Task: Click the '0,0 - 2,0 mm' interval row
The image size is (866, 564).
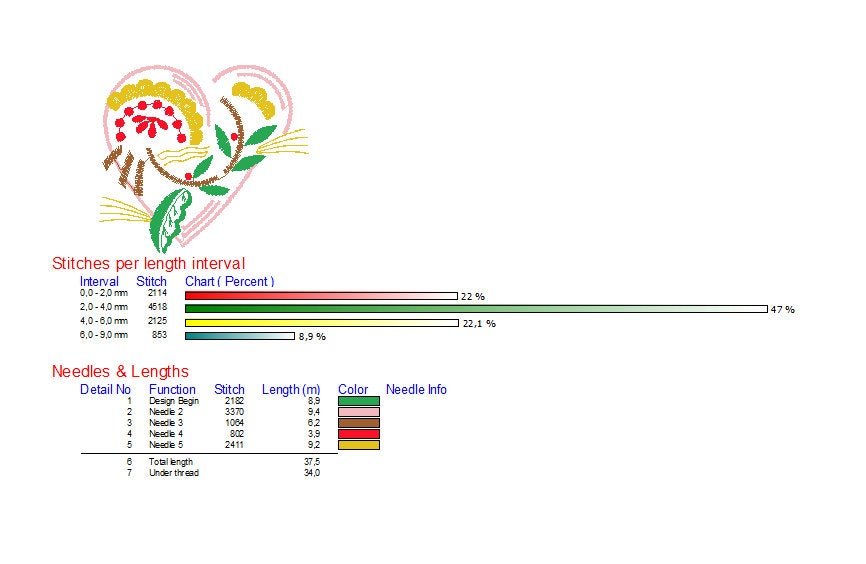Action: pyautogui.click(x=104, y=293)
